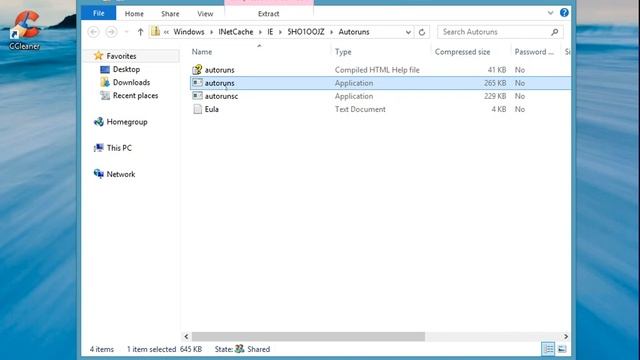Click the selected autoruns application icon
Screen dimensions: 640x360
[x=197, y=83]
